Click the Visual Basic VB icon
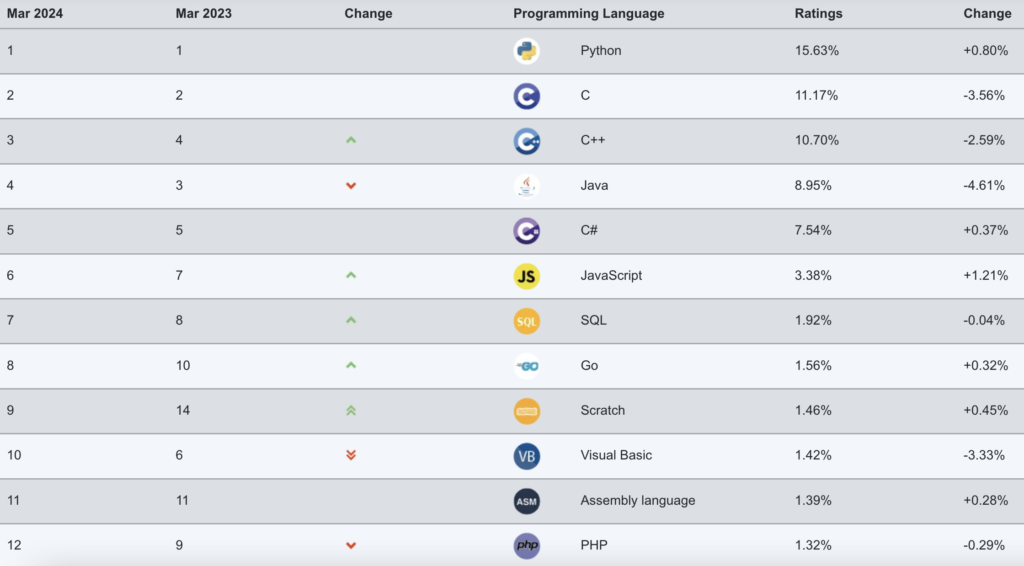1024x566 pixels. (x=526, y=456)
